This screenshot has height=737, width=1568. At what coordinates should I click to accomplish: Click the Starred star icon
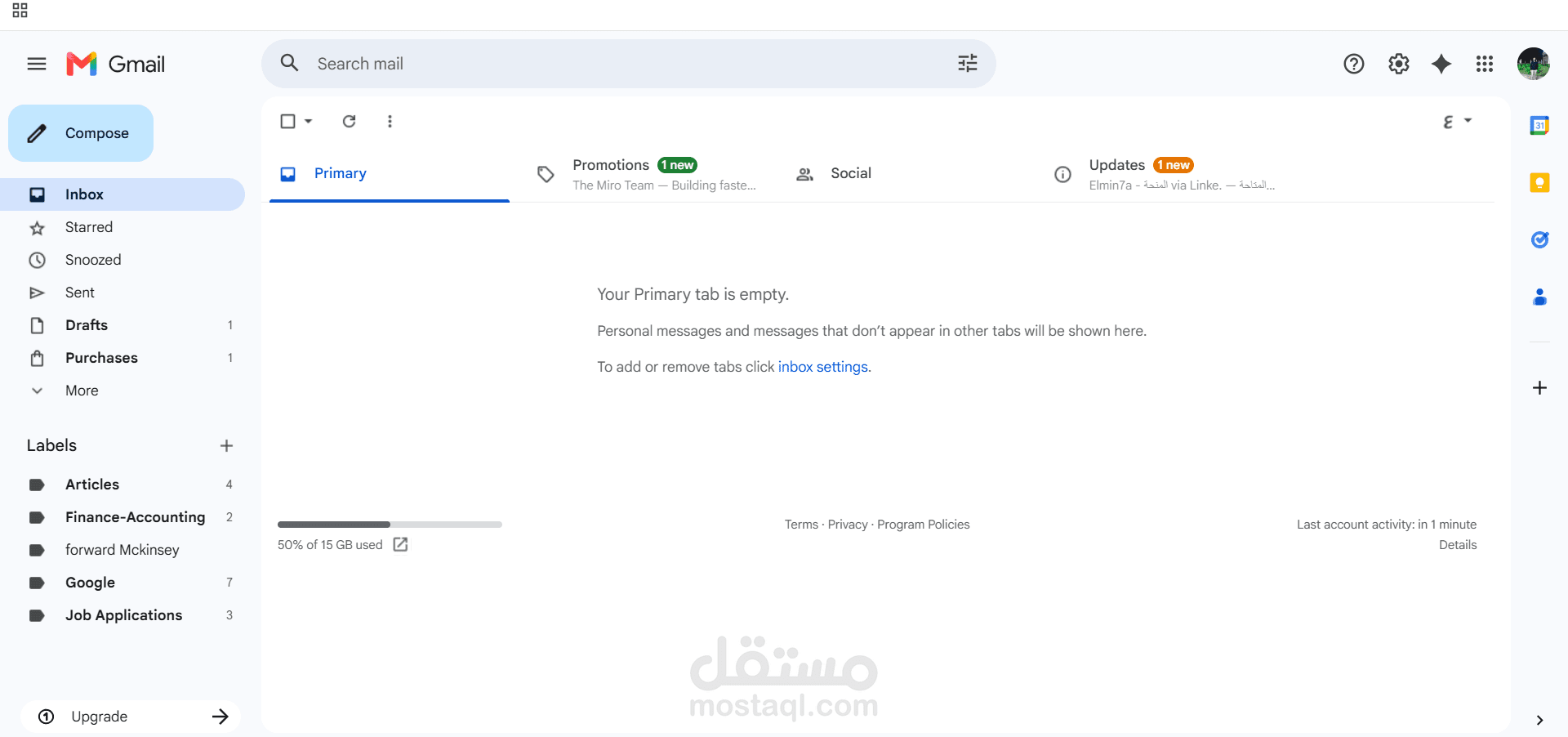coord(37,228)
